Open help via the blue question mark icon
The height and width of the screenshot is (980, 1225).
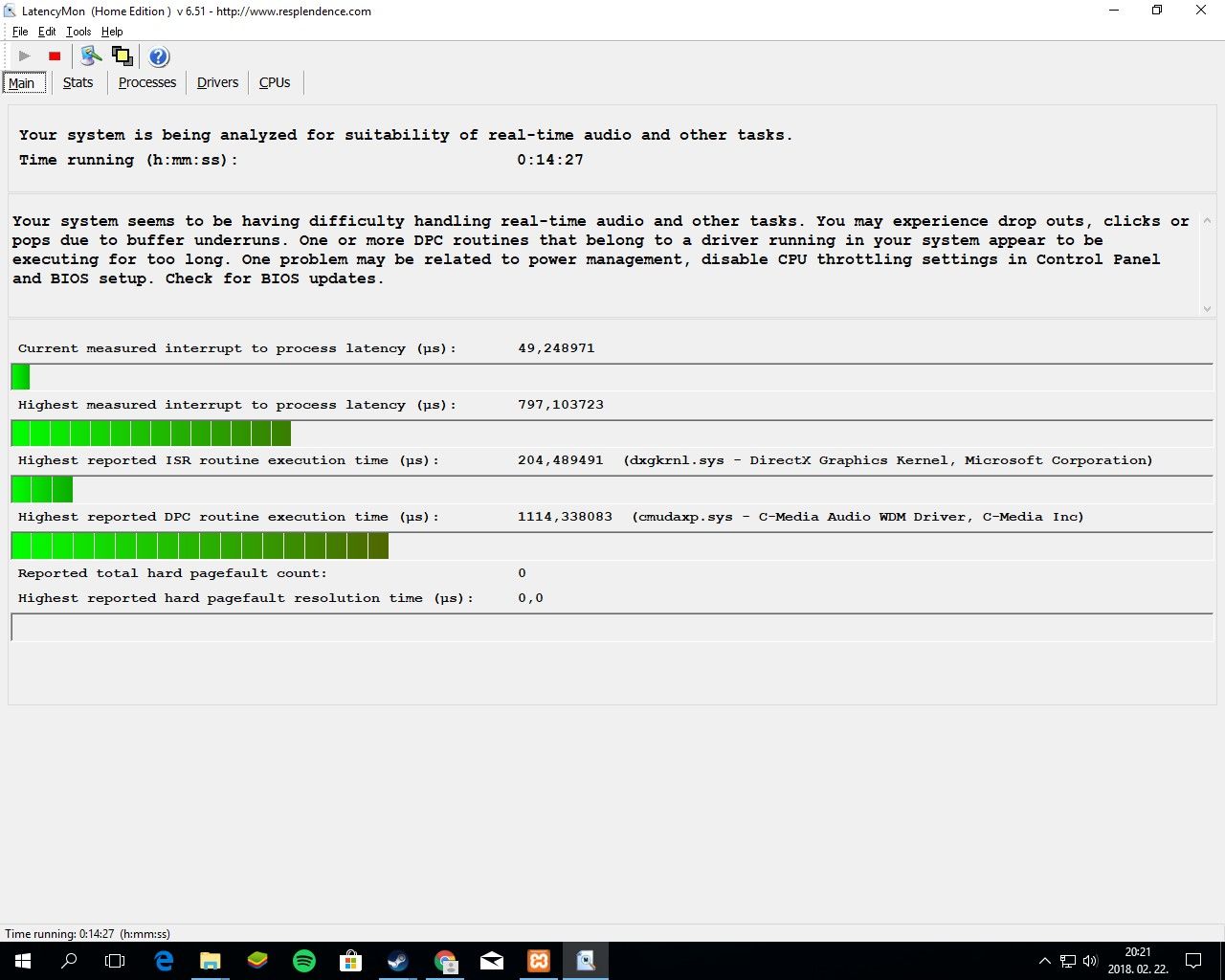coord(159,56)
